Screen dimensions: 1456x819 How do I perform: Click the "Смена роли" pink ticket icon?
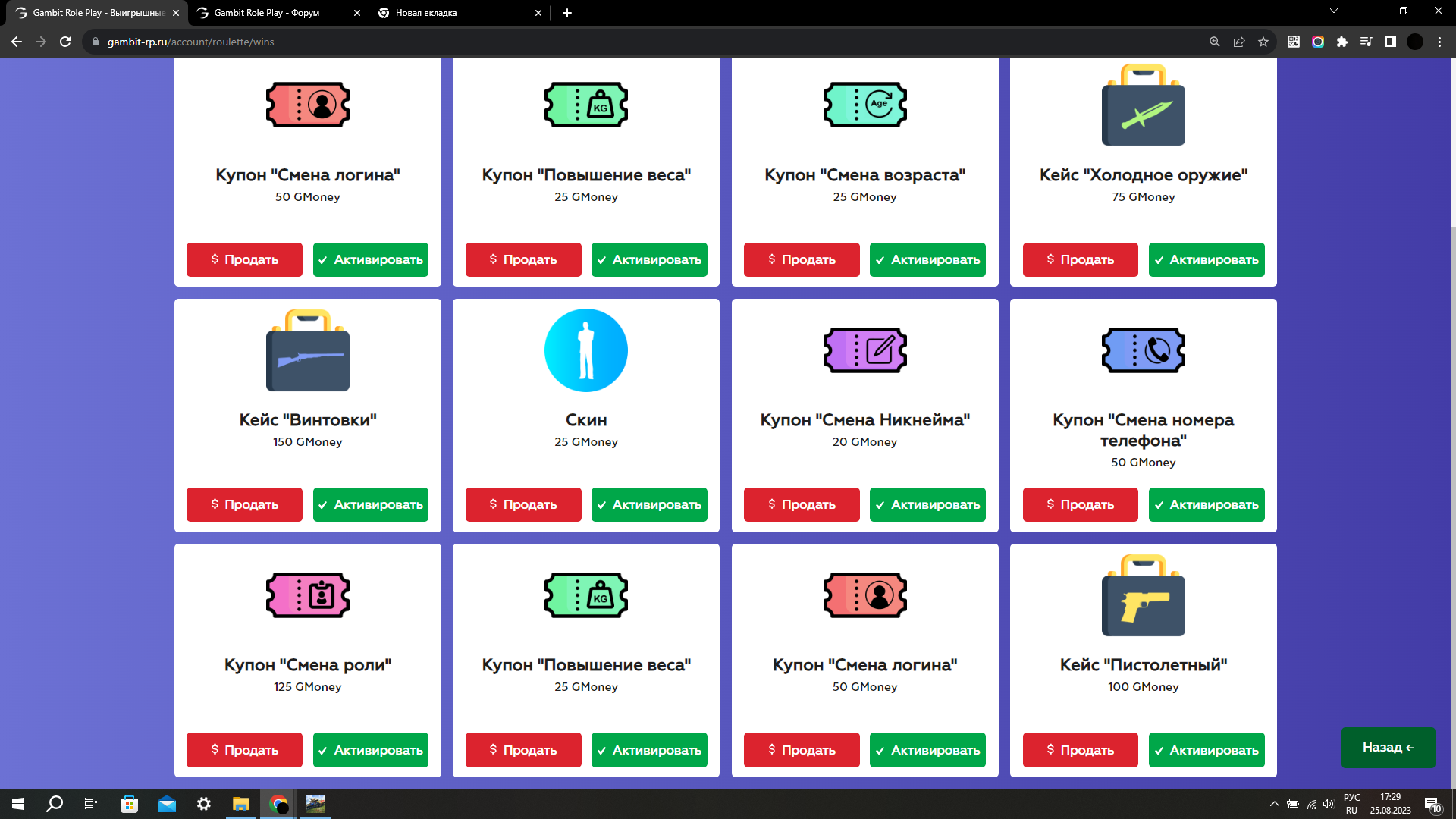[x=307, y=595]
